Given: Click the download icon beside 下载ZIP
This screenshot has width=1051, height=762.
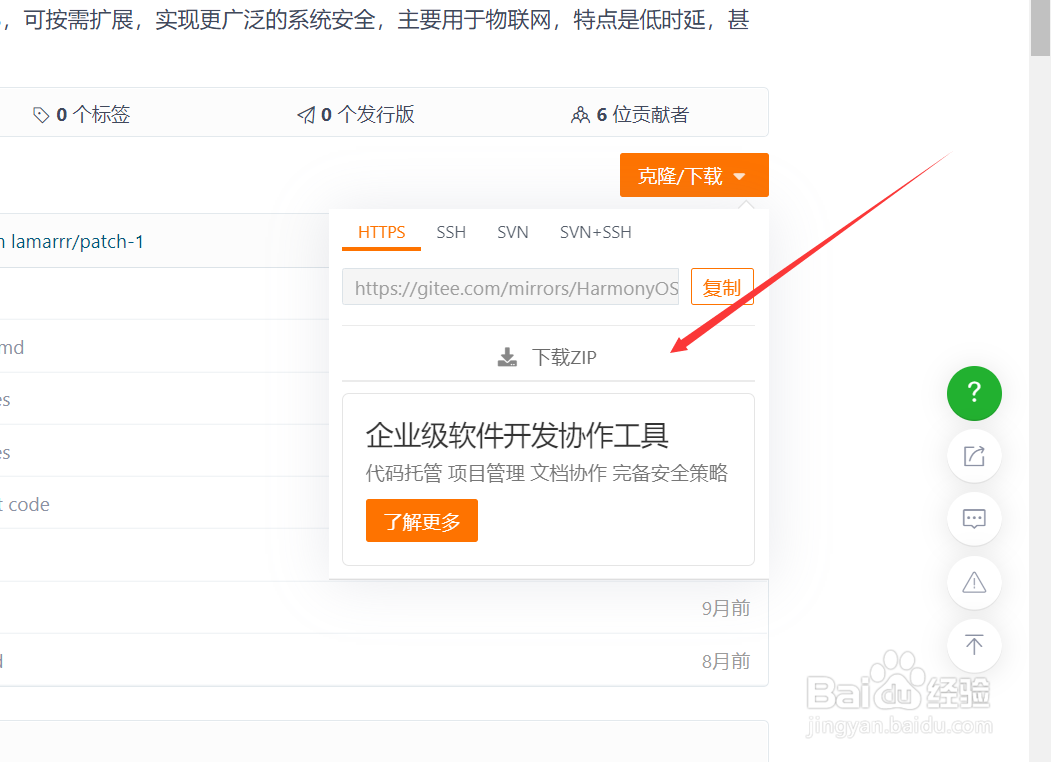Looking at the screenshot, I should point(507,356).
